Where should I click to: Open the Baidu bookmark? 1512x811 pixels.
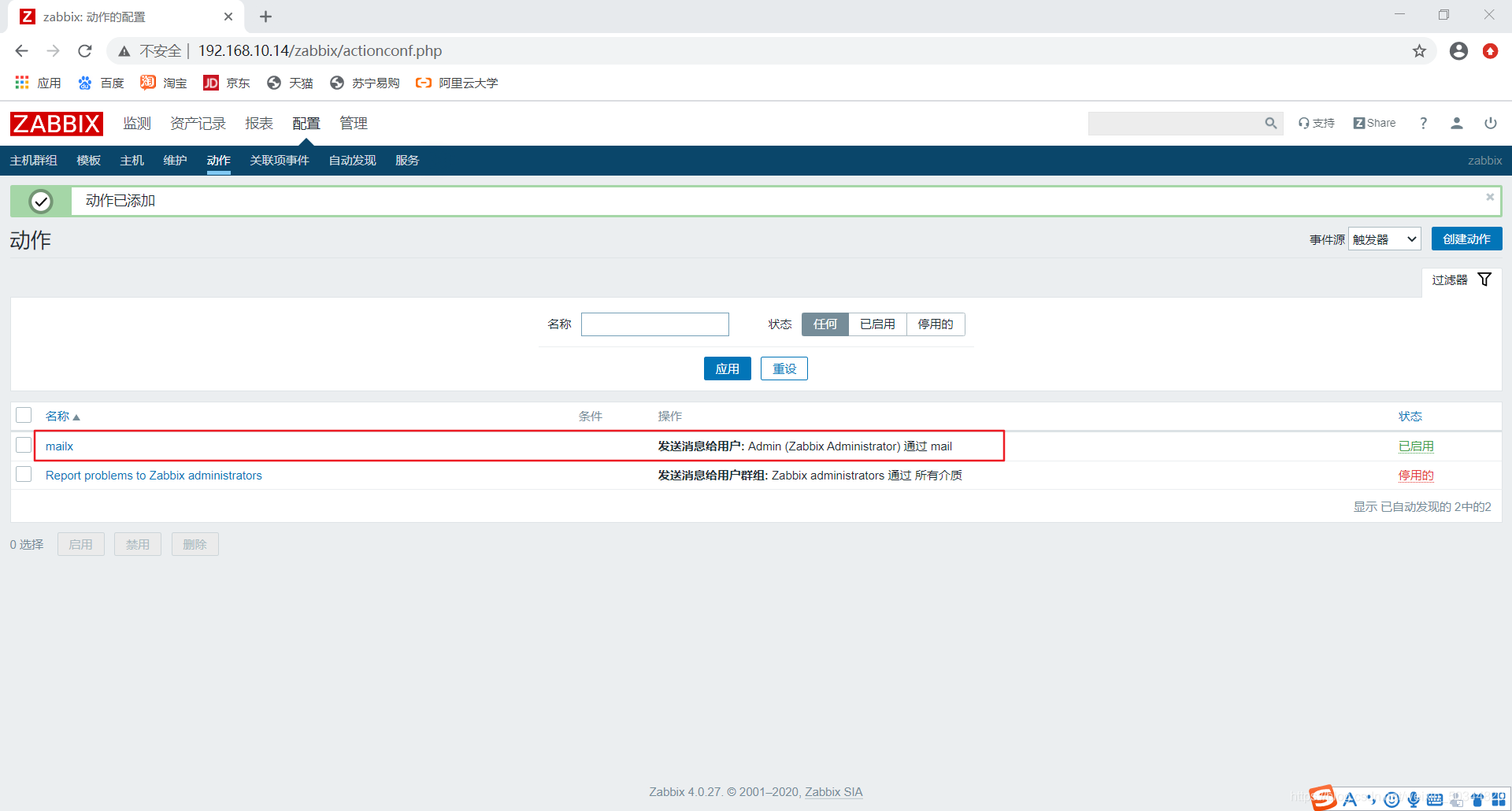(x=101, y=83)
